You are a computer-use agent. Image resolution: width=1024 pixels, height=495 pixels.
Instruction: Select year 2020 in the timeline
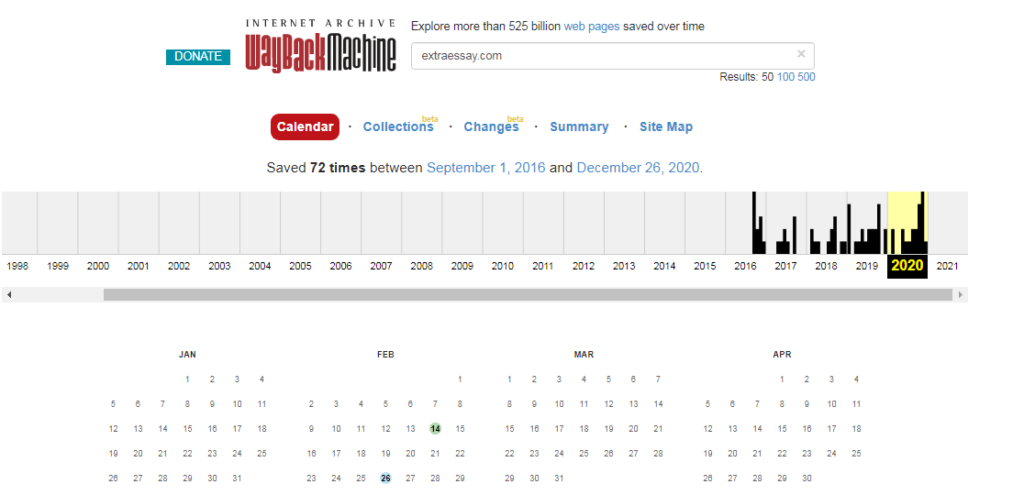click(908, 266)
